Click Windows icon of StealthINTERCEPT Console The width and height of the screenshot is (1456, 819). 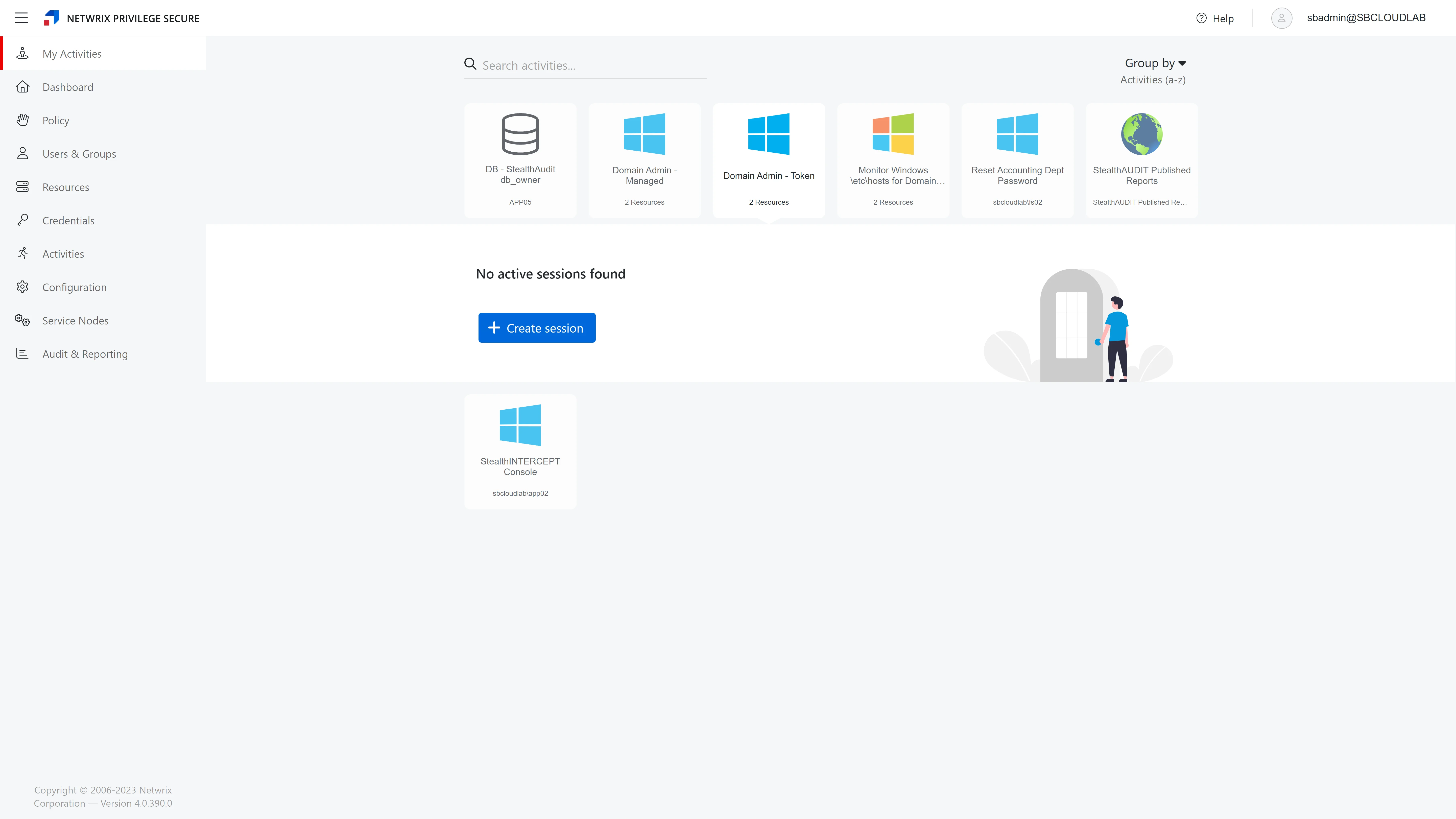[520, 425]
